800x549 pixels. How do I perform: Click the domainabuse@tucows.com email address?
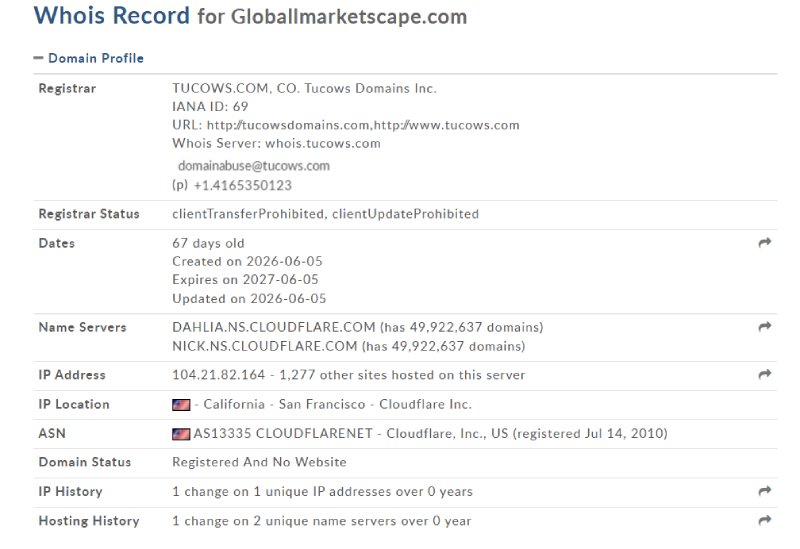point(254,166)
